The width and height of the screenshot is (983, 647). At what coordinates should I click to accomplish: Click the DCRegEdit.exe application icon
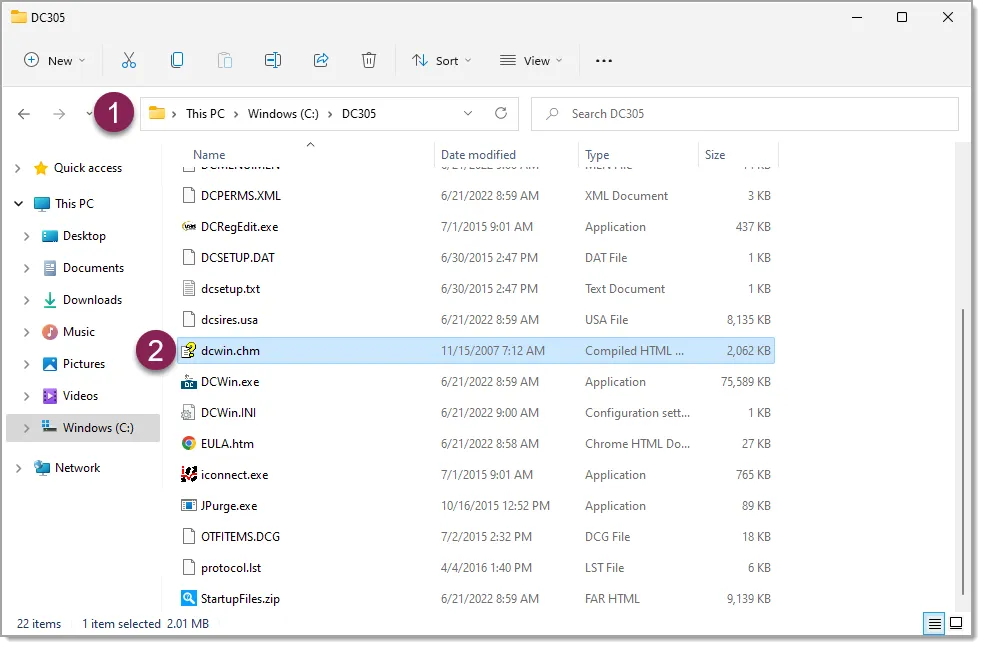189,226
